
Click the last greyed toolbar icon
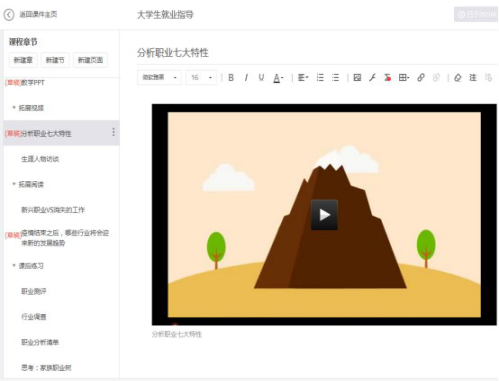point(488,78)
